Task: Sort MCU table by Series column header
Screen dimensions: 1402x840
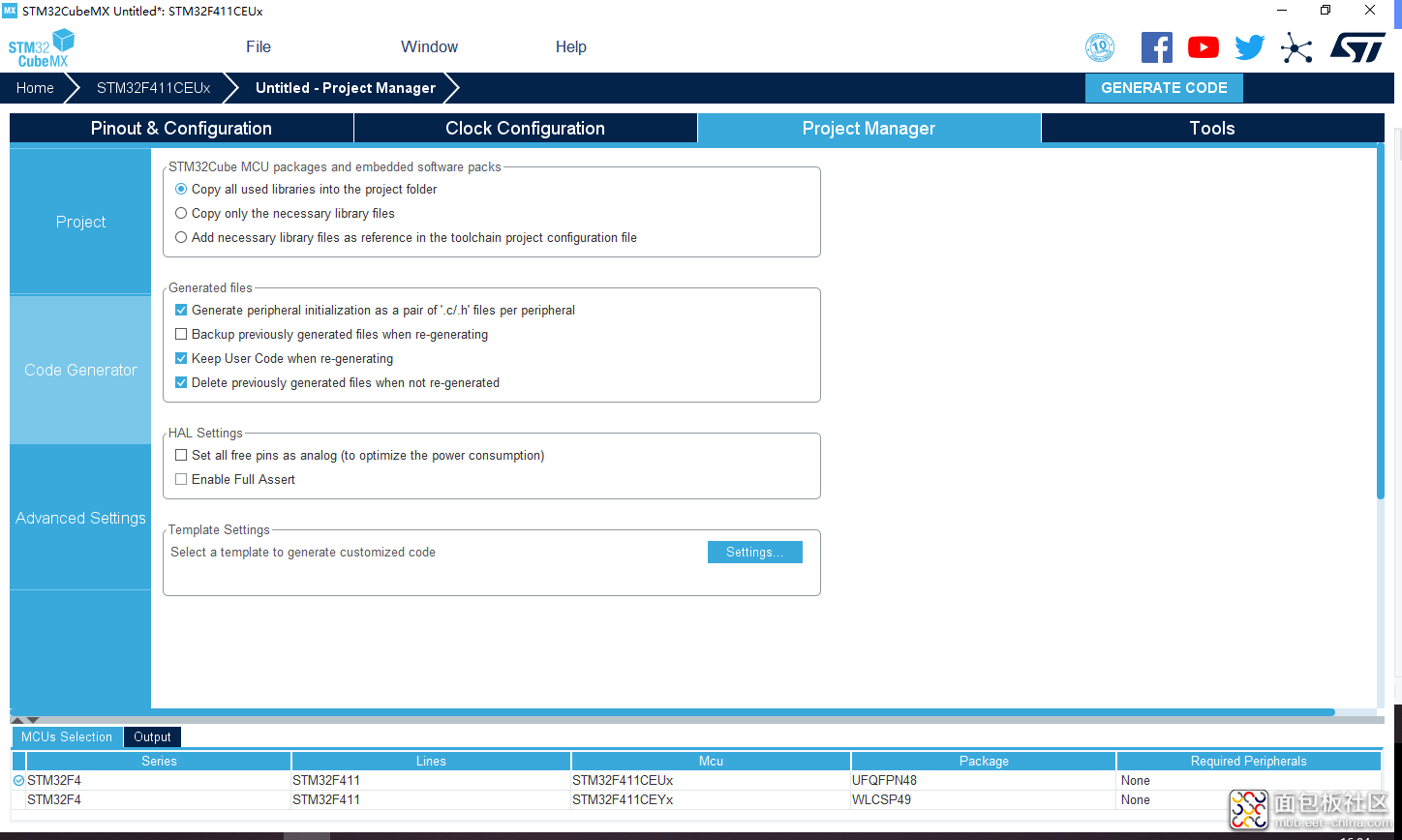Action: [x=159, y=761]
